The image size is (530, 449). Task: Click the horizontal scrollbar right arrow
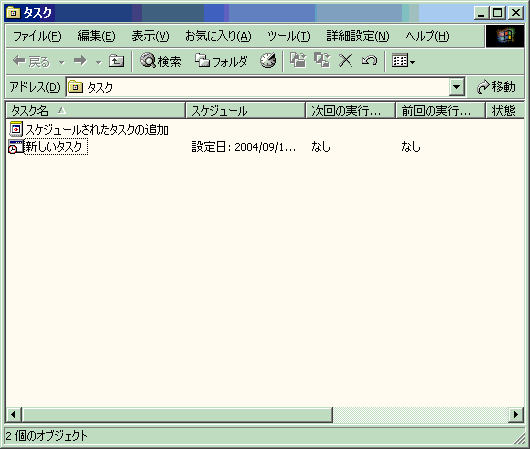(516, 414)
